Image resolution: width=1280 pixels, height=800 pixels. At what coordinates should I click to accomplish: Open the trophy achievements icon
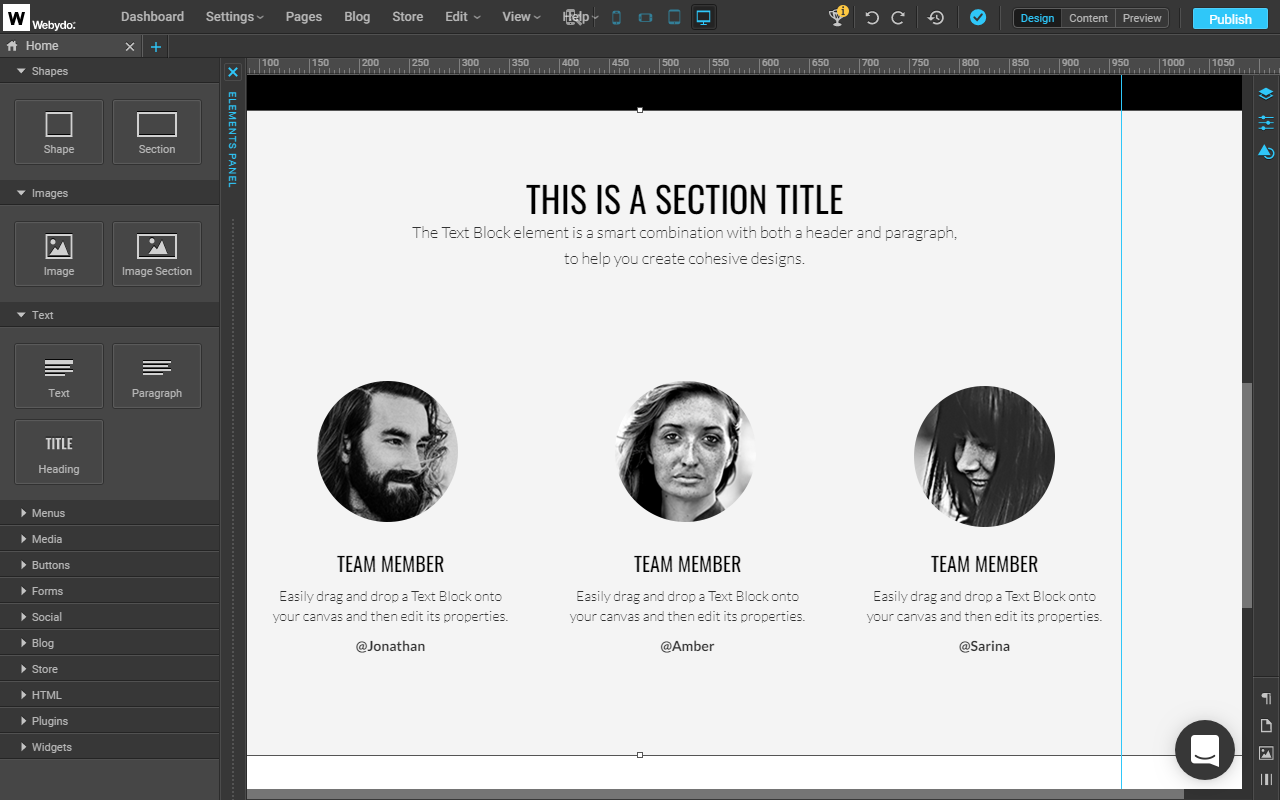838,16
